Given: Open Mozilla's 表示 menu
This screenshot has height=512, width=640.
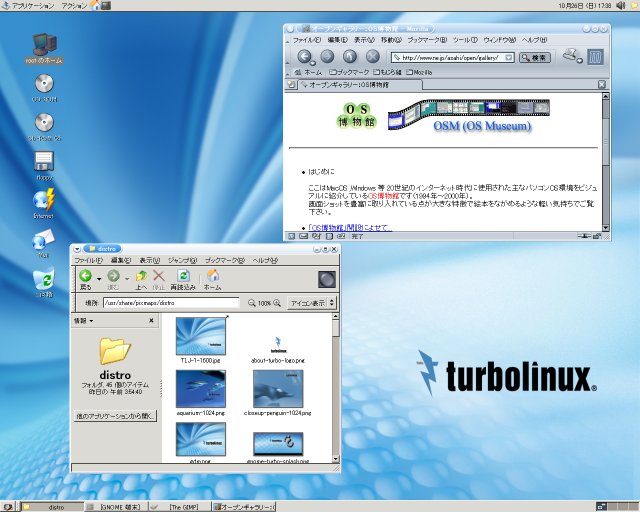Looking at the screenshot, I should click(x=364, y=40).
